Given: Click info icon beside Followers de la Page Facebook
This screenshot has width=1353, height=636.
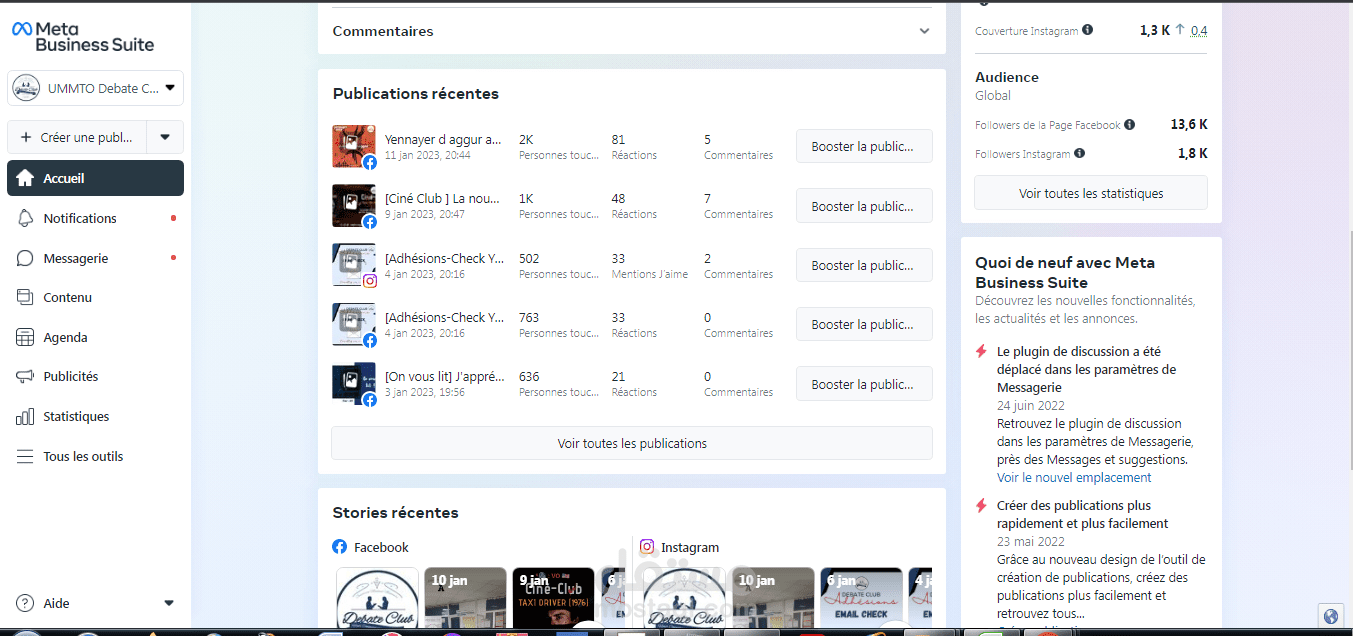Looking at the screenshot, I should pos(1129,125).
